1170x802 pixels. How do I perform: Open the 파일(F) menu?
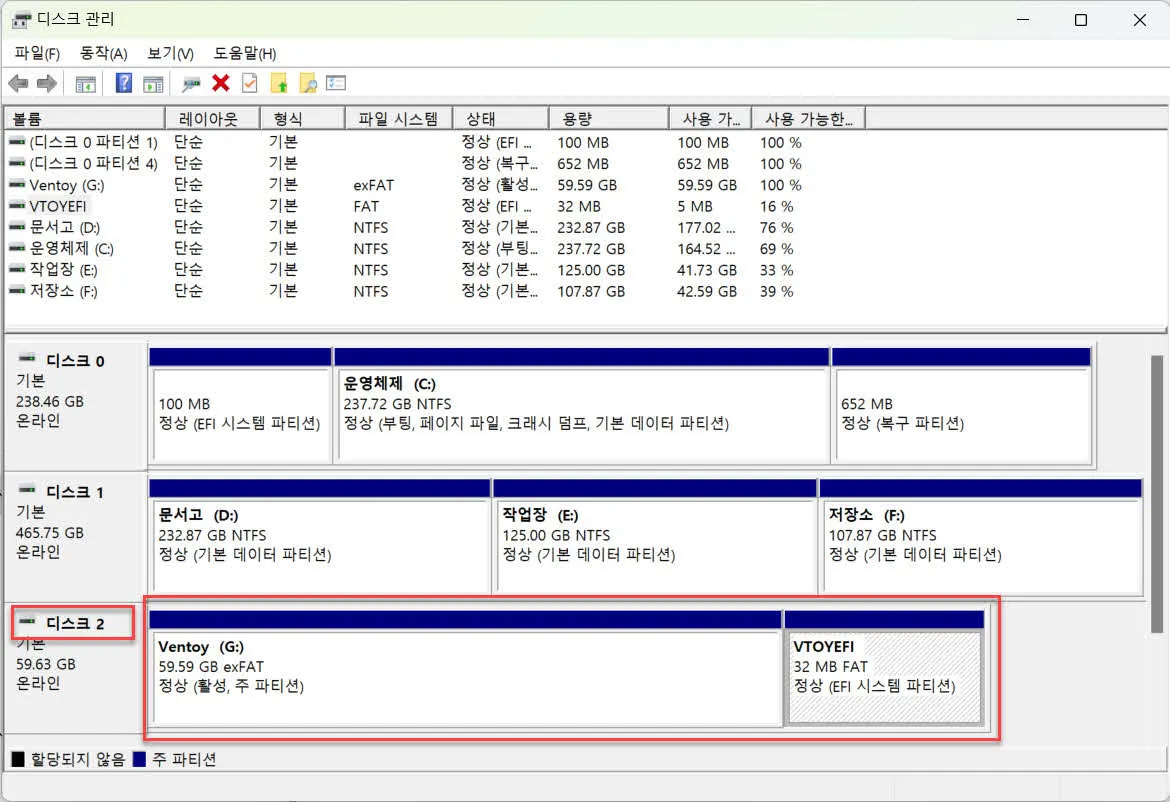37,53
